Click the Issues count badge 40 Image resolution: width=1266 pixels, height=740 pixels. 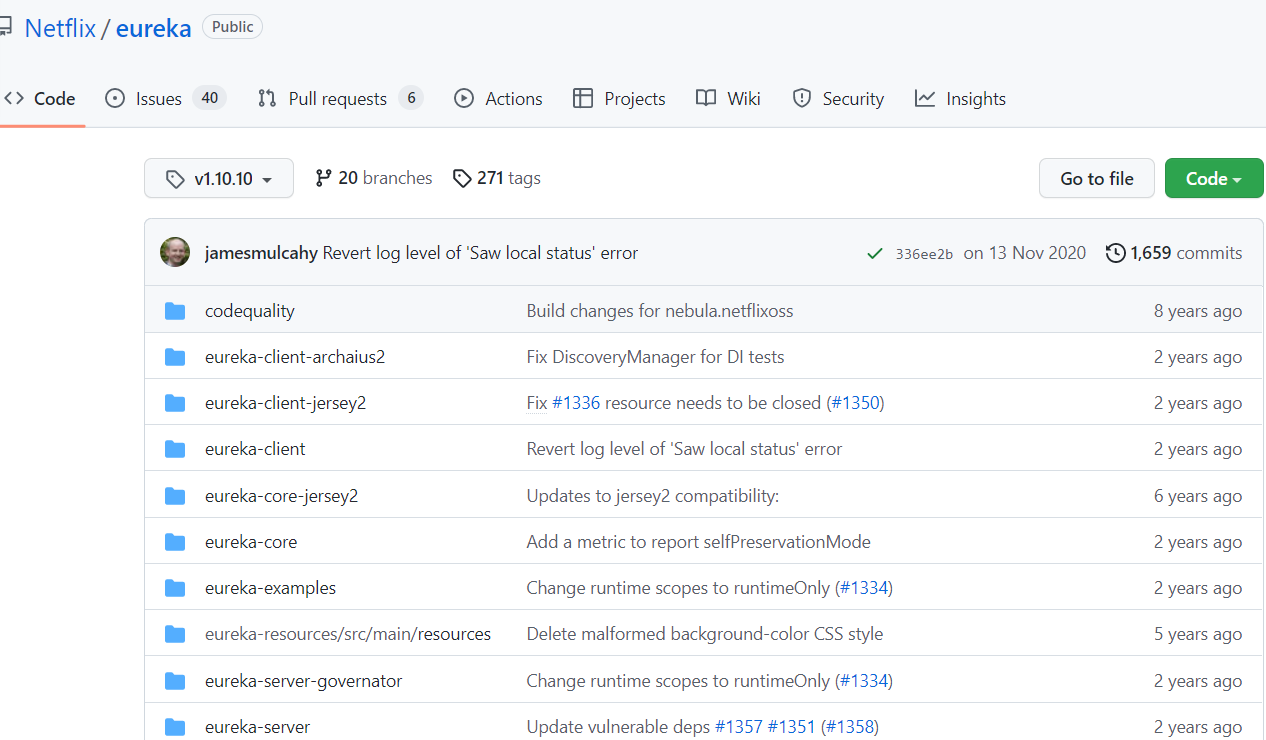(x=209, y=98)
